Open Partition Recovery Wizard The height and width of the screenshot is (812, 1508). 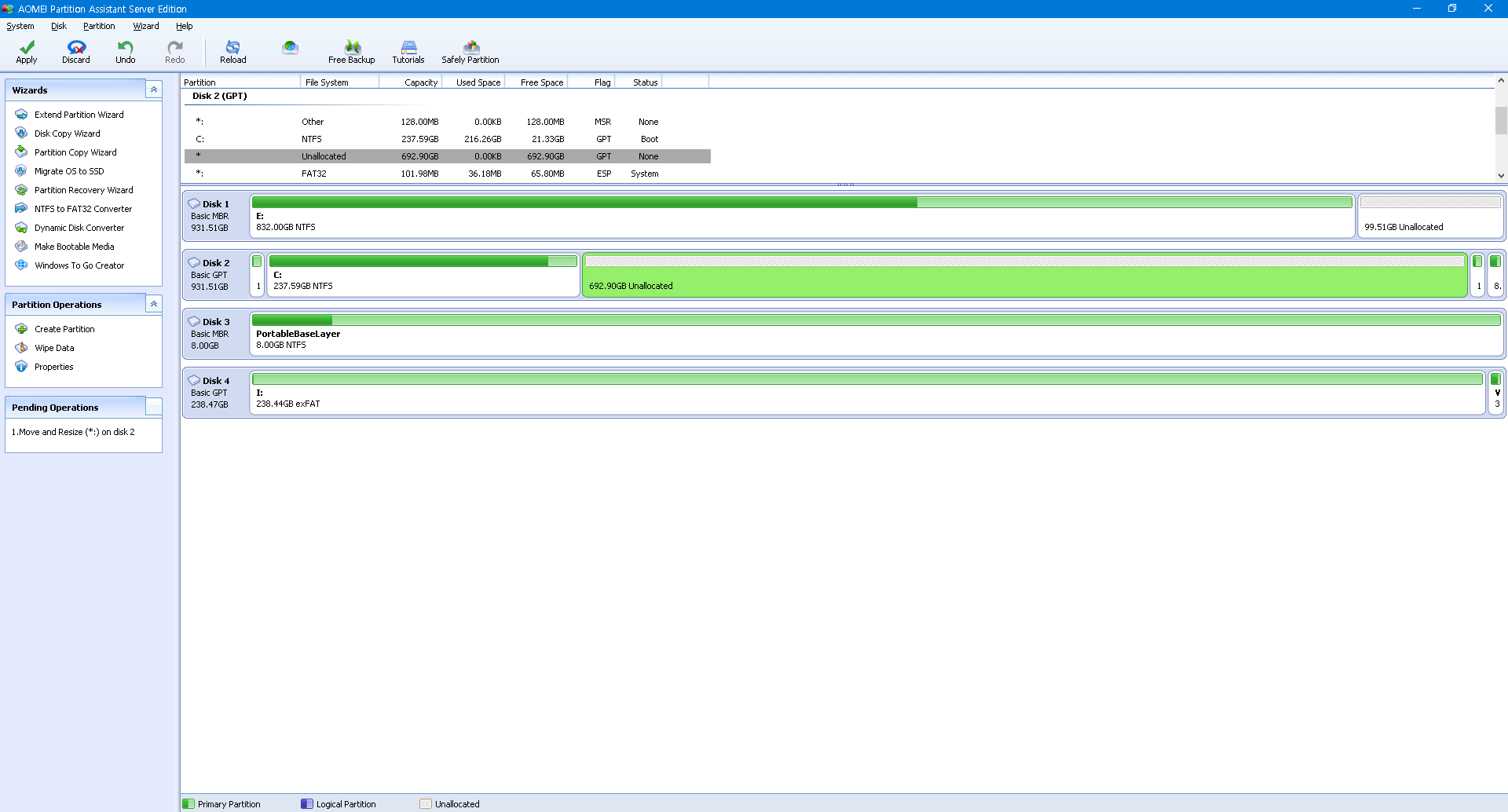[x=83, y=190]
